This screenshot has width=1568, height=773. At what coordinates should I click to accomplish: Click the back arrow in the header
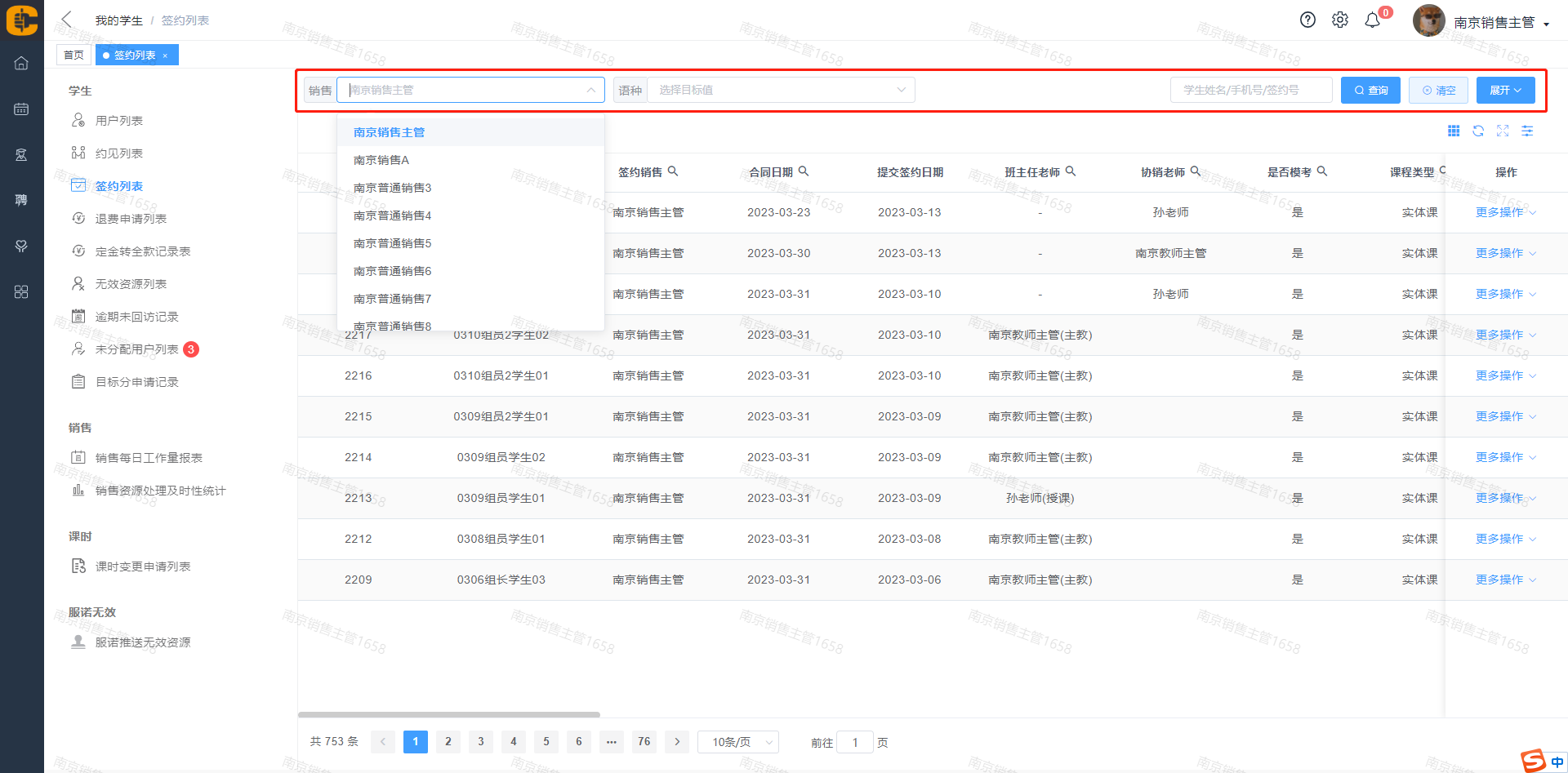click(67, 20)
